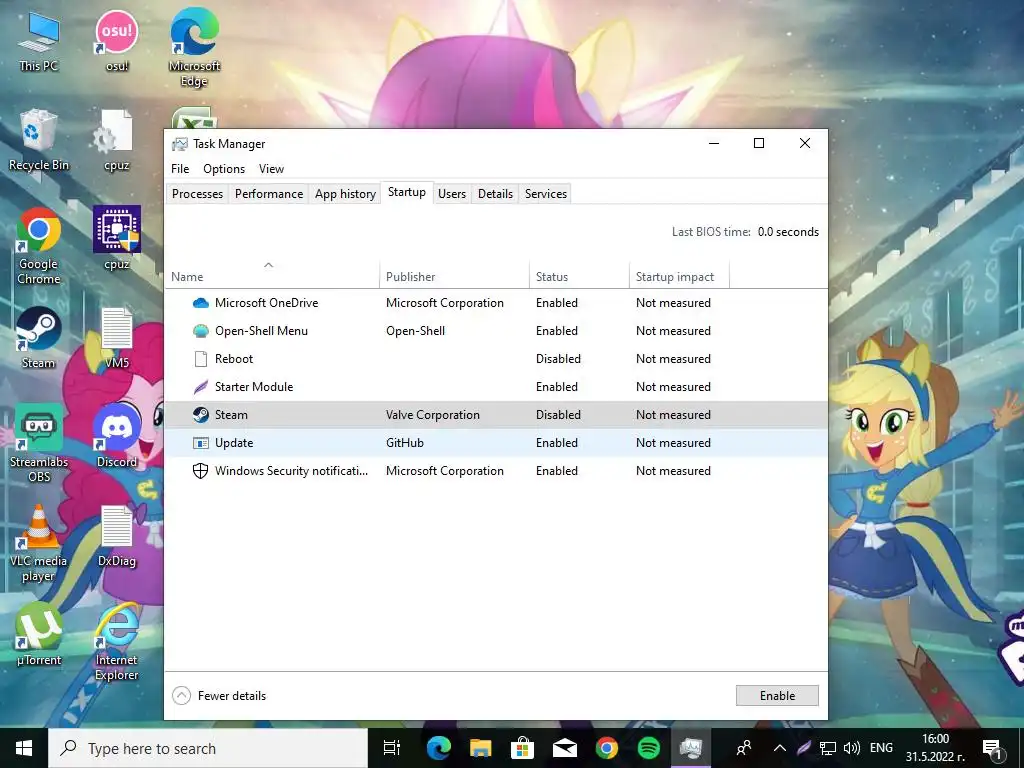
Task: Collapse Task Manager with Fewer details
Action: (x=219, y=696)
